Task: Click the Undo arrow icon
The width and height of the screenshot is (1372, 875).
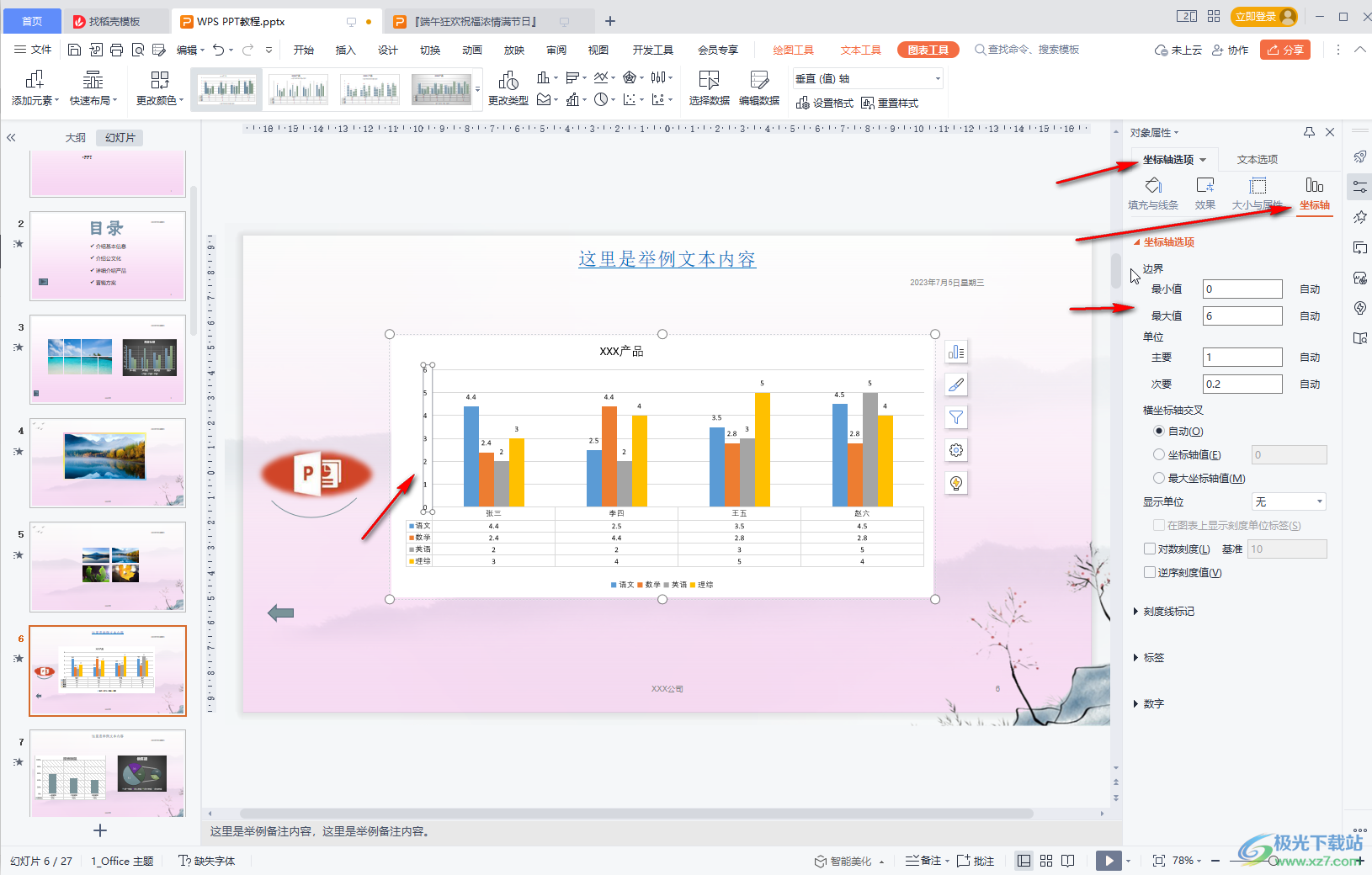Action: click(x=219, y=50)
